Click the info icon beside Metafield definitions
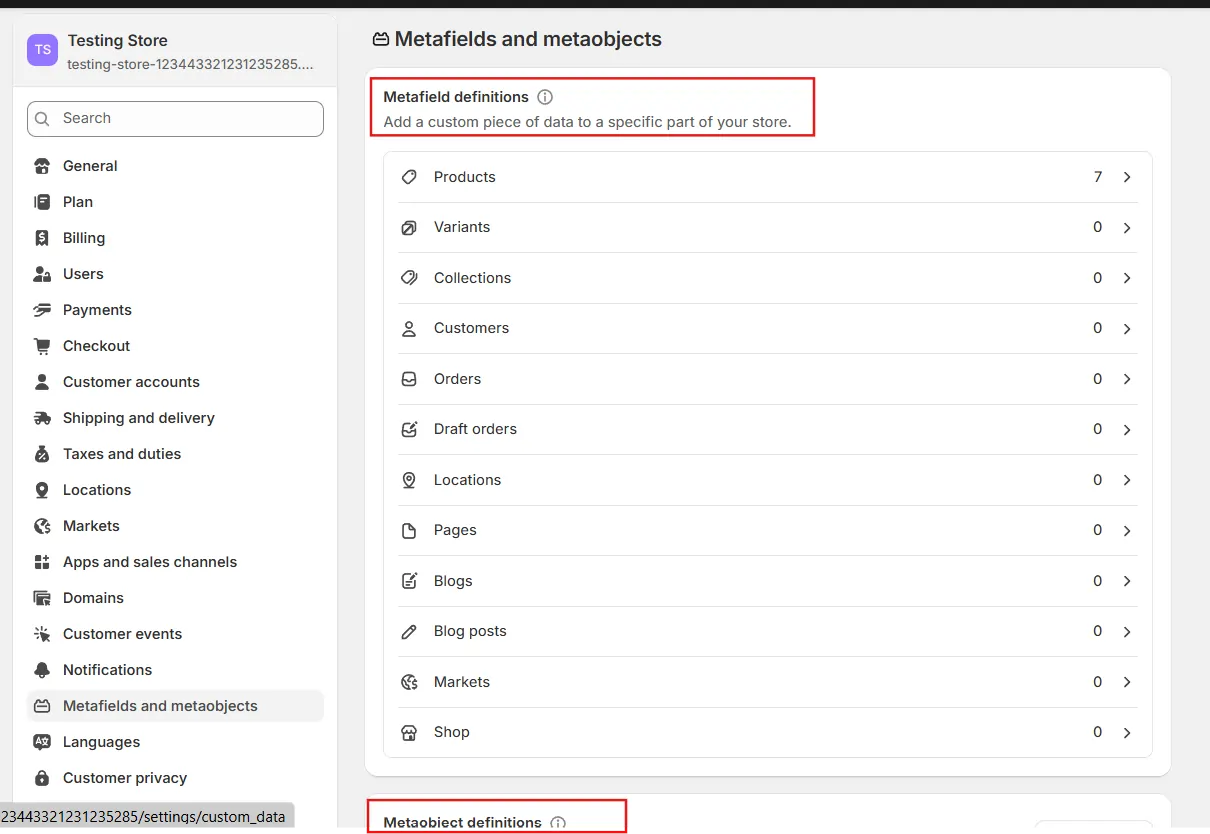Viewport: 1210px width, 834px height. point(545,97)
